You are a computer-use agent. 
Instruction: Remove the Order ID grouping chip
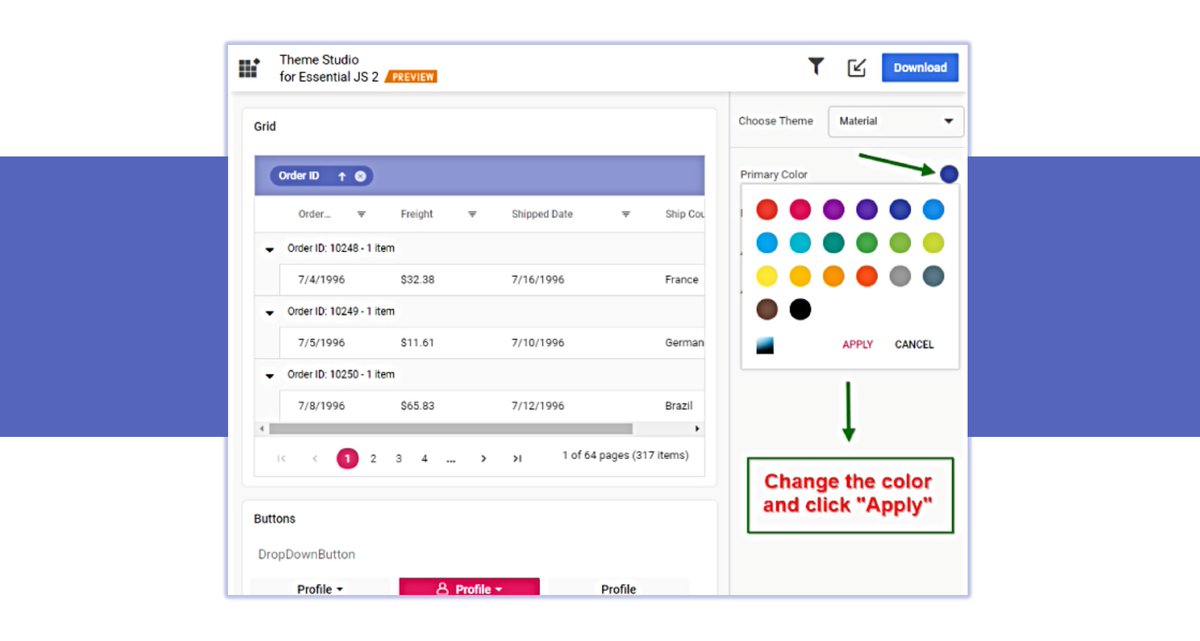pos(360,176)
